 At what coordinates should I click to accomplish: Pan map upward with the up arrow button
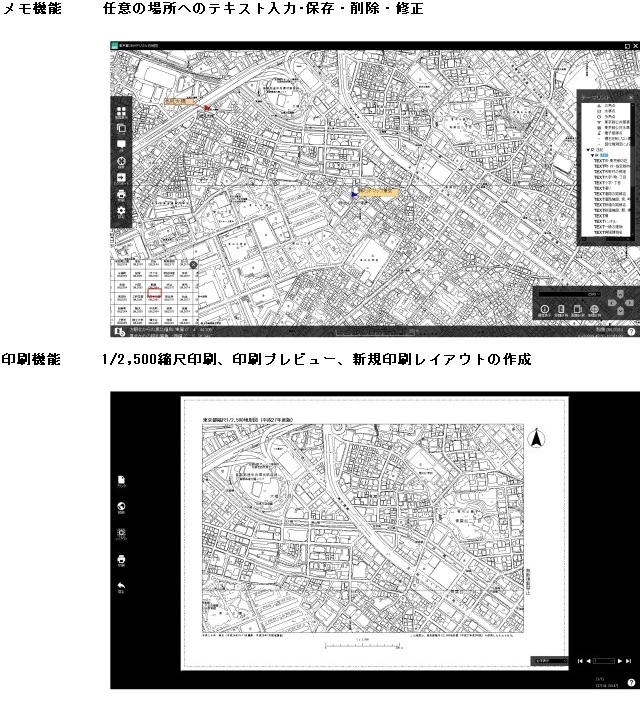click(x=620, y=294)
